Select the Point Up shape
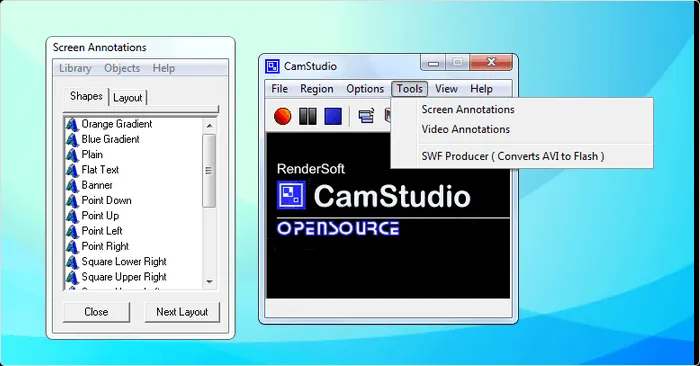Viewport: 700px width, 366px height. click(100, 216)
